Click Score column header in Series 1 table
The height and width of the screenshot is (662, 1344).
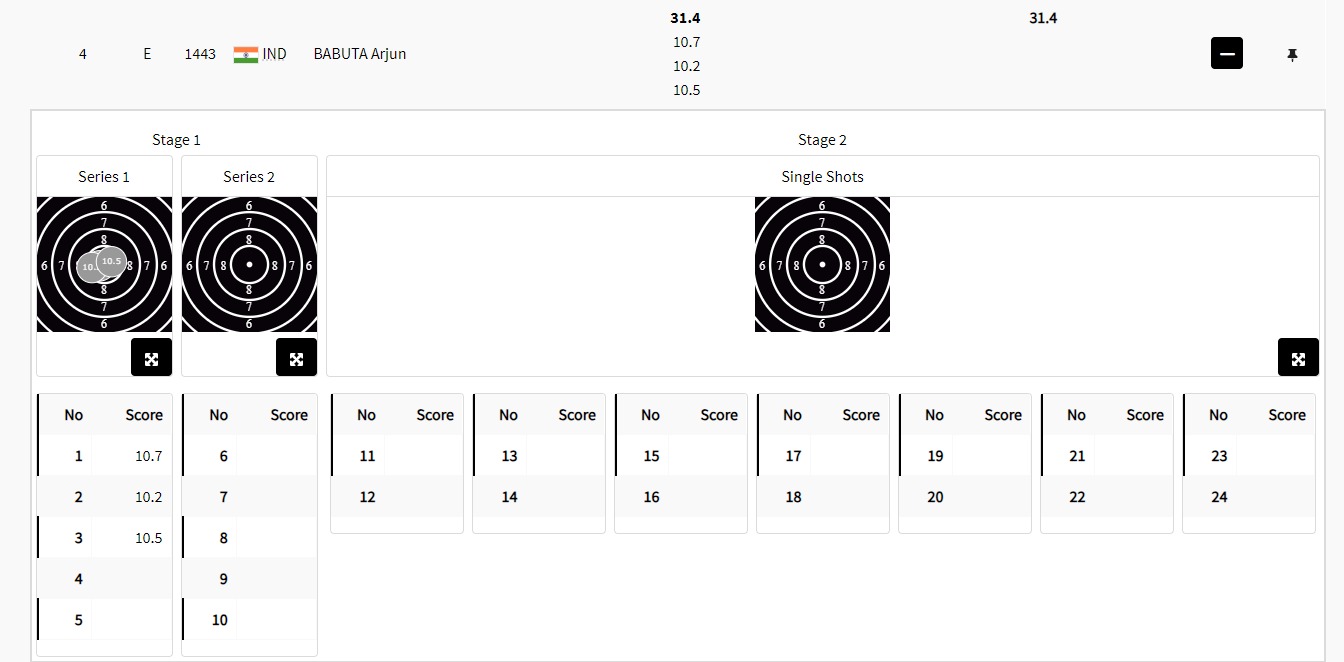pos(143,415)
